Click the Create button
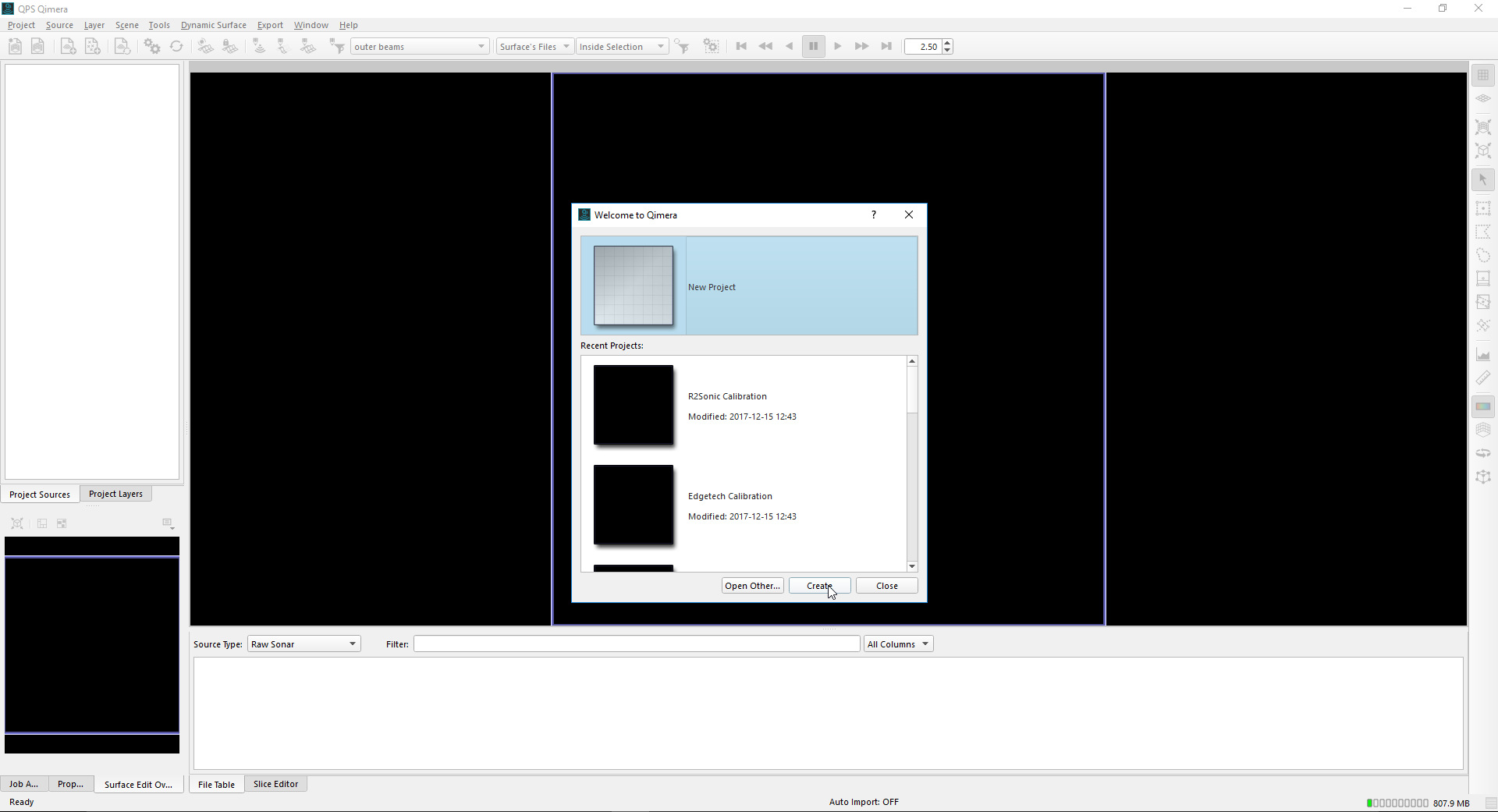 point(819,586)
